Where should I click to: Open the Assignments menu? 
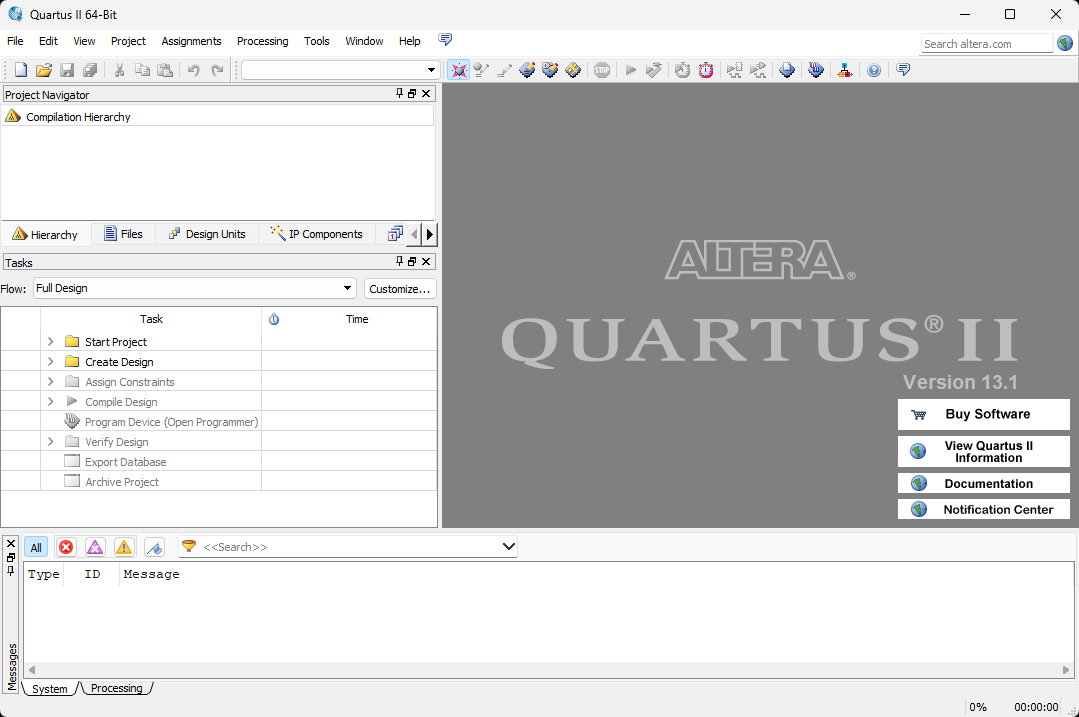click(191, 41)
